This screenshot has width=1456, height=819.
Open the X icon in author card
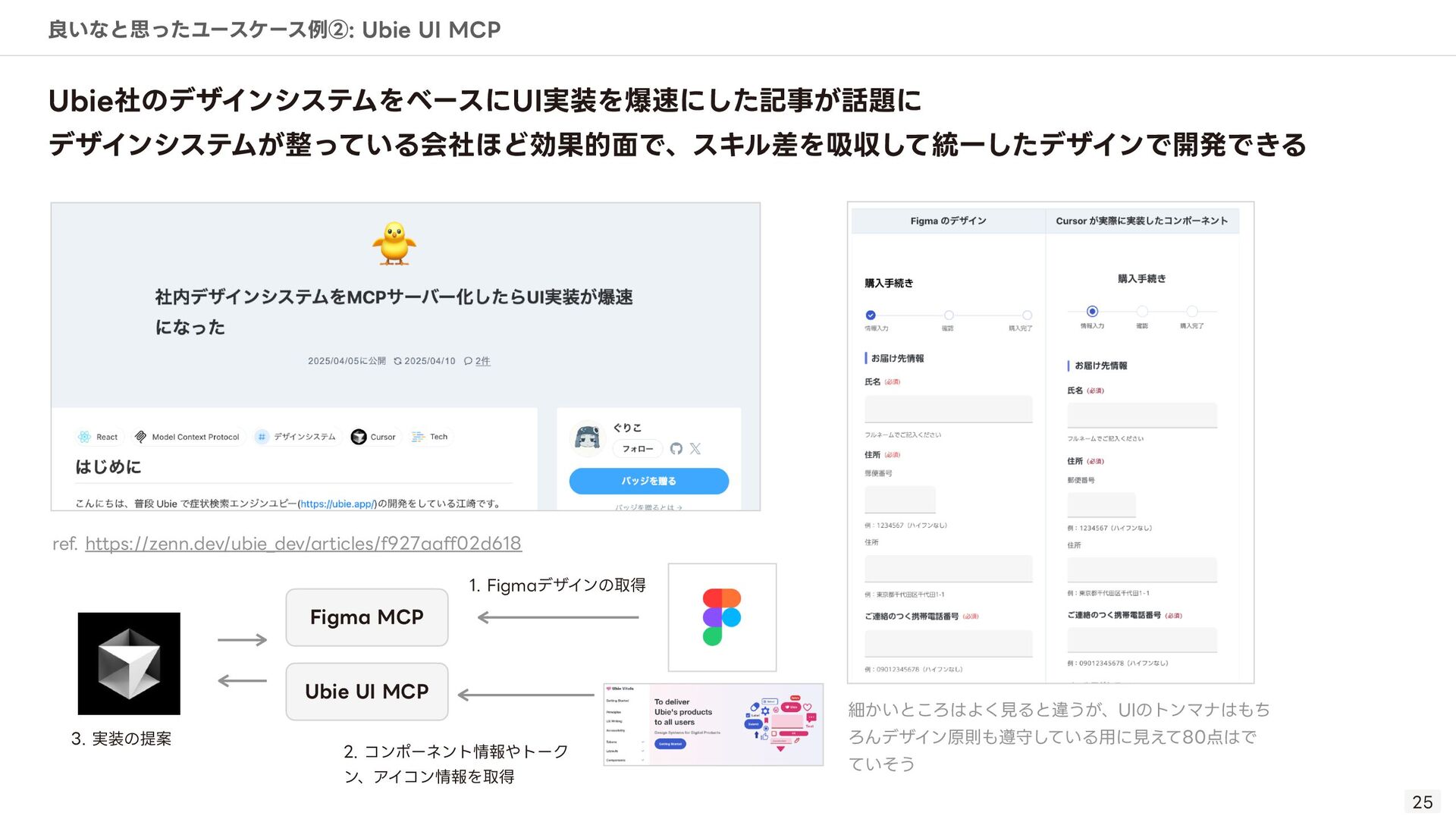[x=695, y=449]
